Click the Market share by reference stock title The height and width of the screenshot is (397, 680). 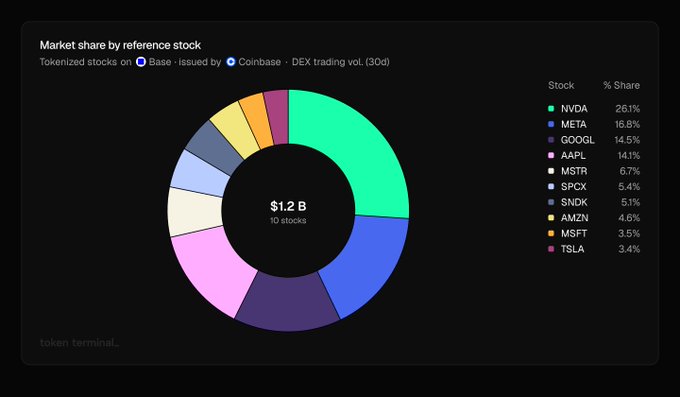coord(121,45)
